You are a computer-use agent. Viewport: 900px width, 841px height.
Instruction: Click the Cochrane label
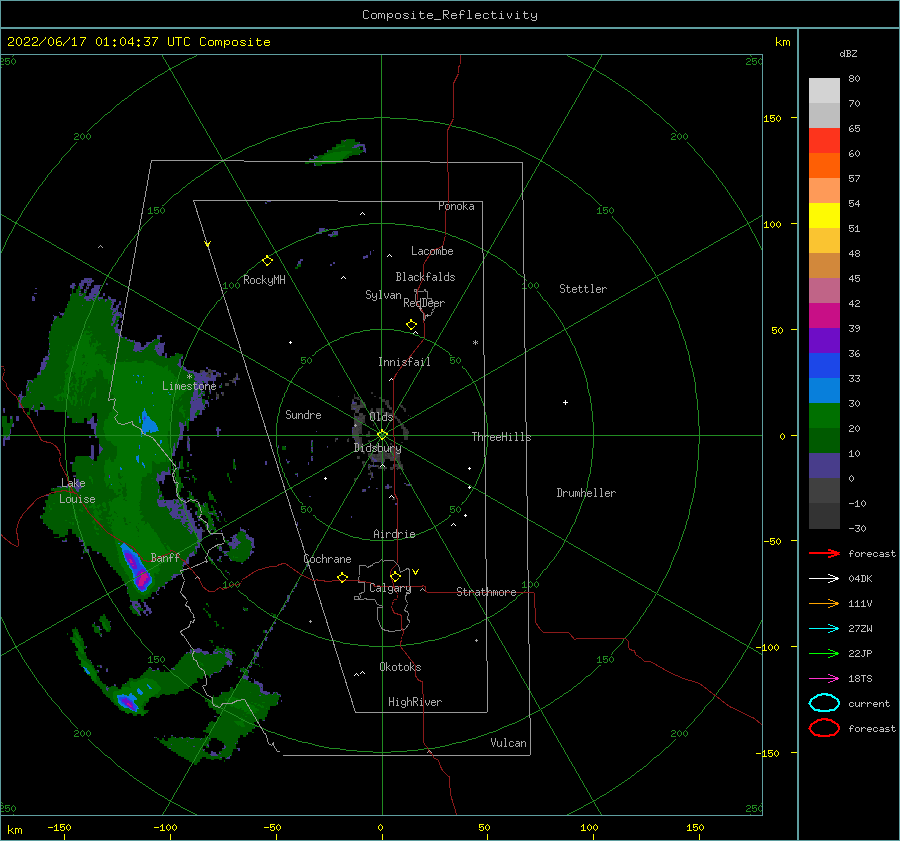327,559
